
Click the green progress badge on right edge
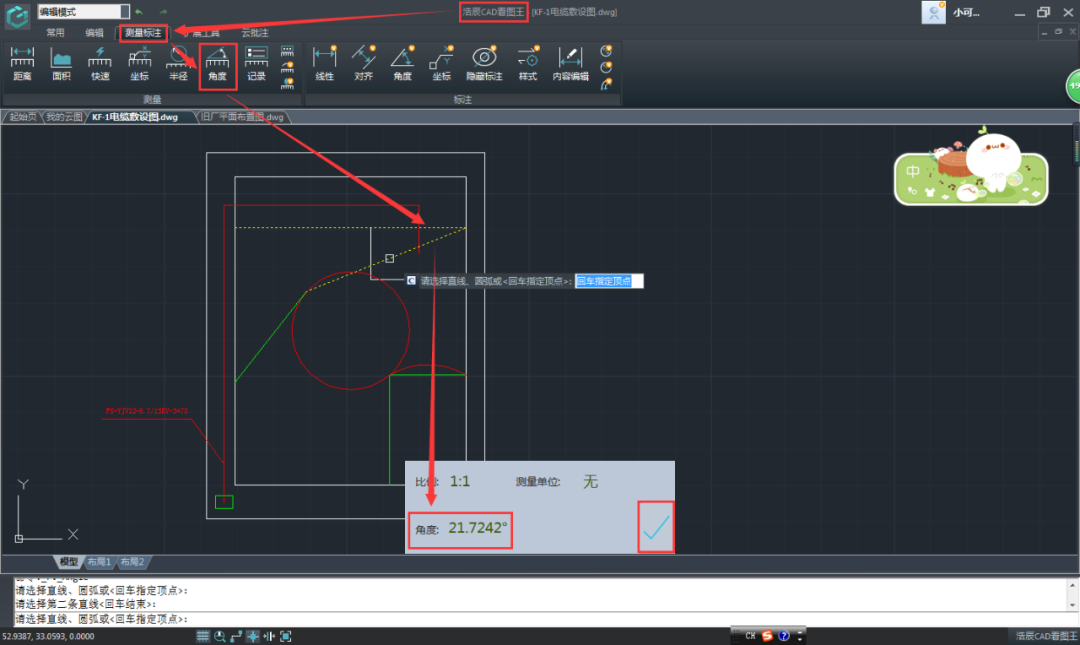coord(1074,87)
